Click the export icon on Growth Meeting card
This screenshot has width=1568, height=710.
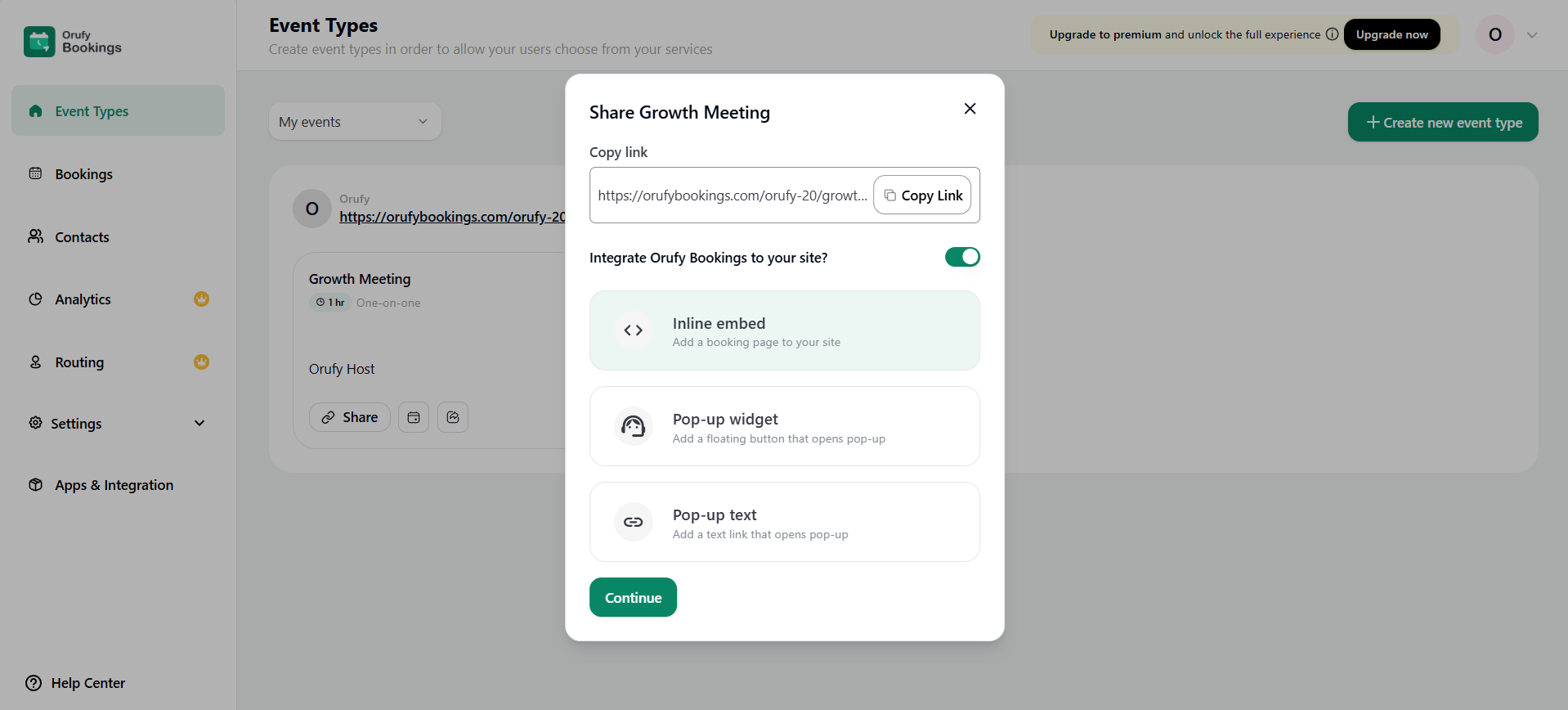453,417
